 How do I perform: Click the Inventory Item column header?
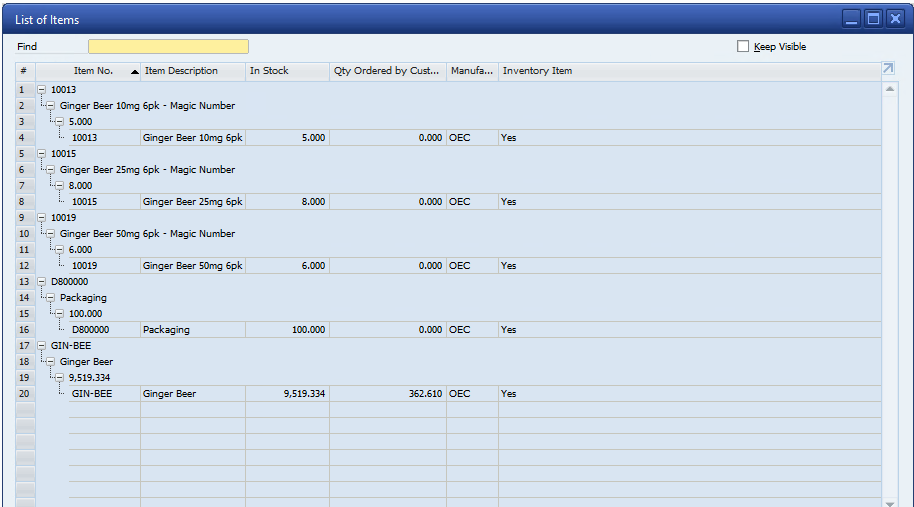coord(690,71)
